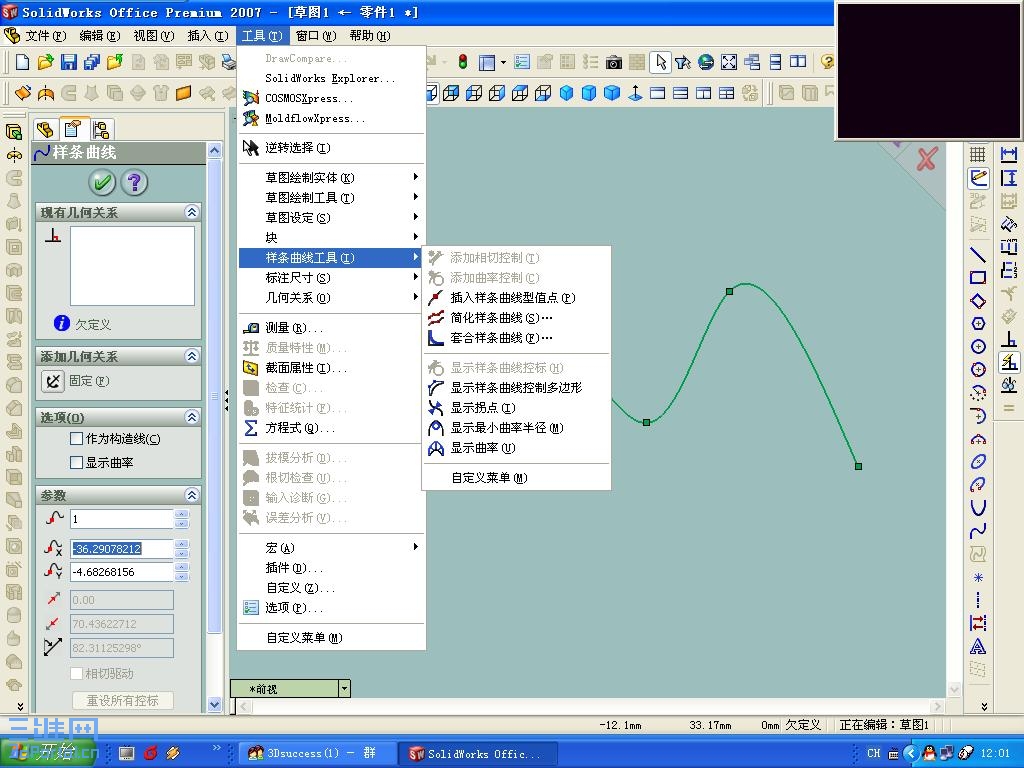This screenshot has width=1024, height=768.
Task: Select the Text sketch tool icon
Action: coord(978,647)
